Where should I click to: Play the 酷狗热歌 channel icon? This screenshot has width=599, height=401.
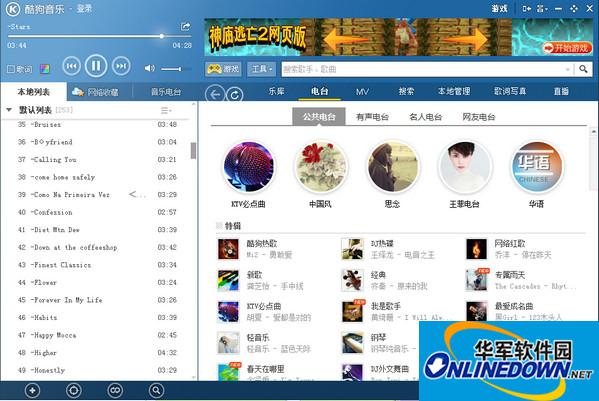[x=228, y=249]
